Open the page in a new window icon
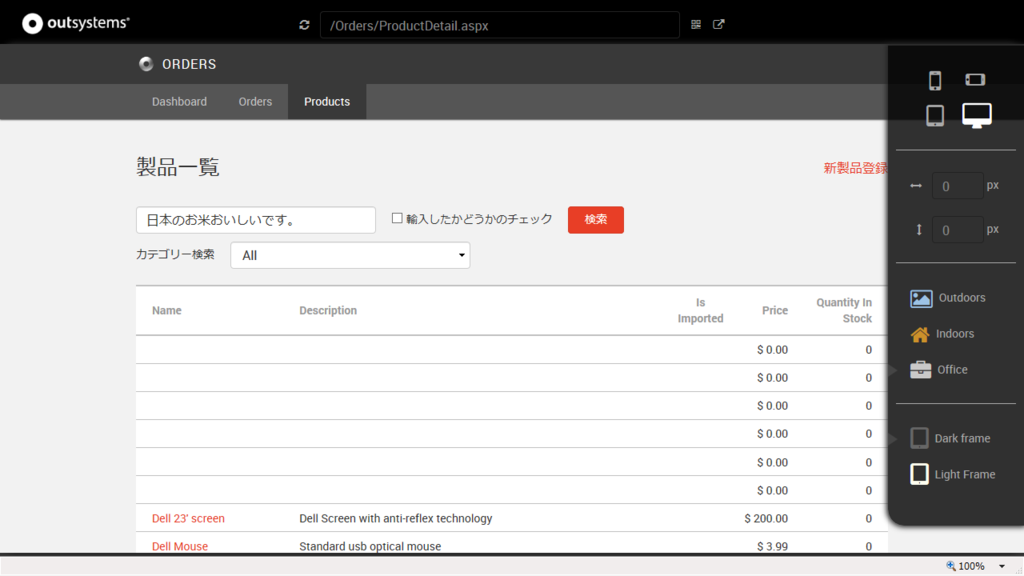 (x=718, y=24)
